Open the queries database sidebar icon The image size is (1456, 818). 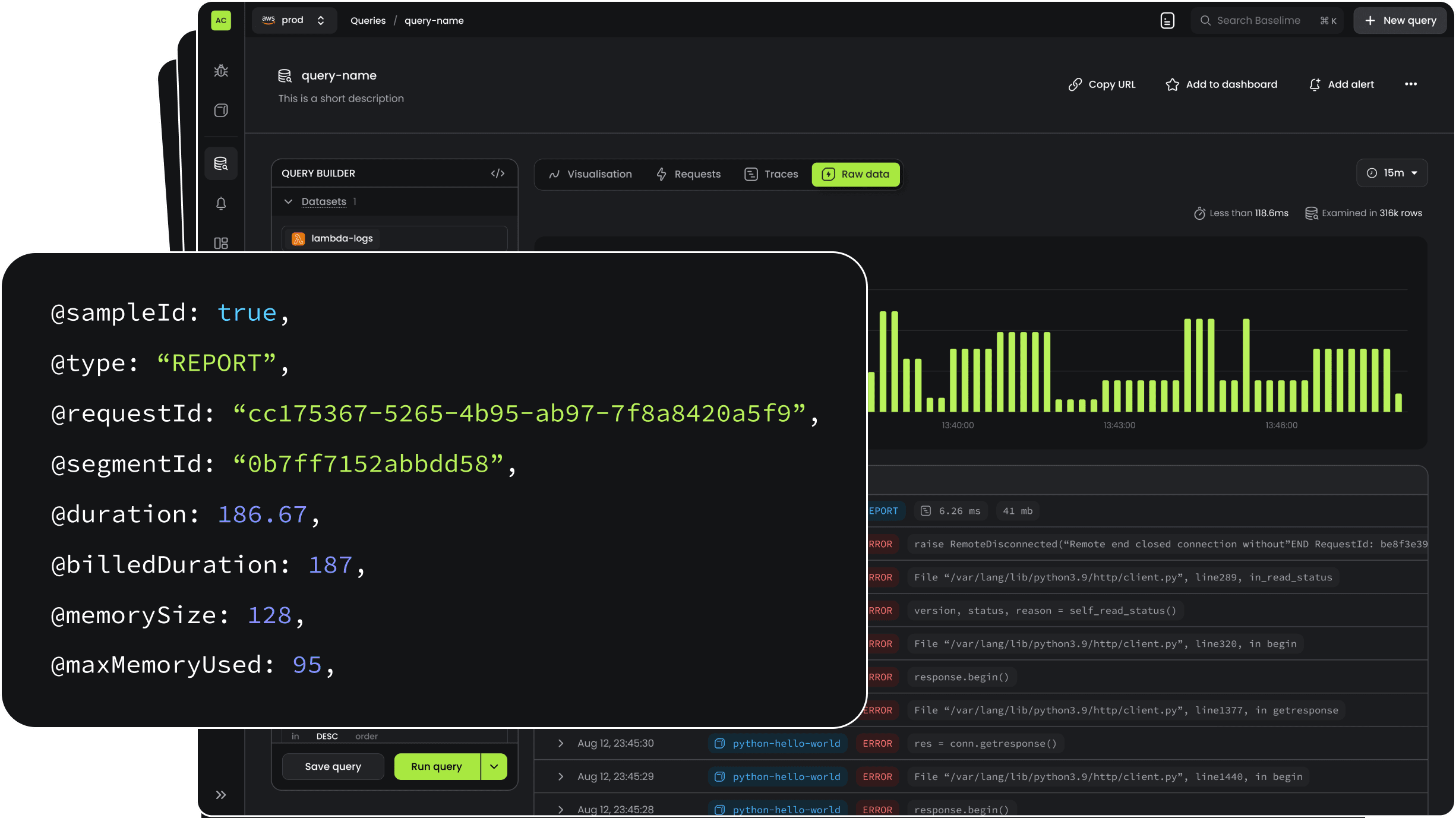pos(221,163)
